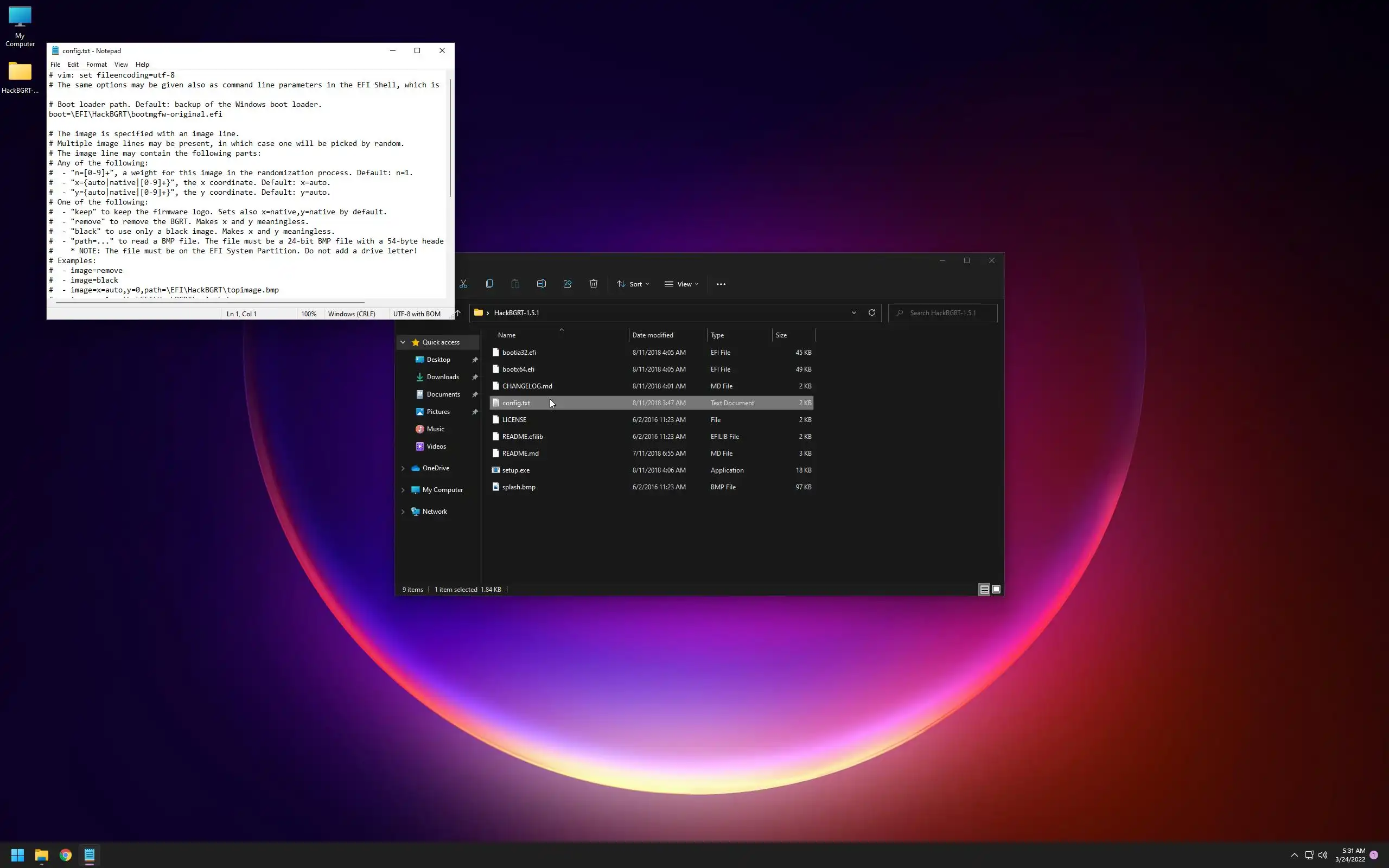
Task: Open the View dropdown in Explorer
Action: (x=681, y=284)
